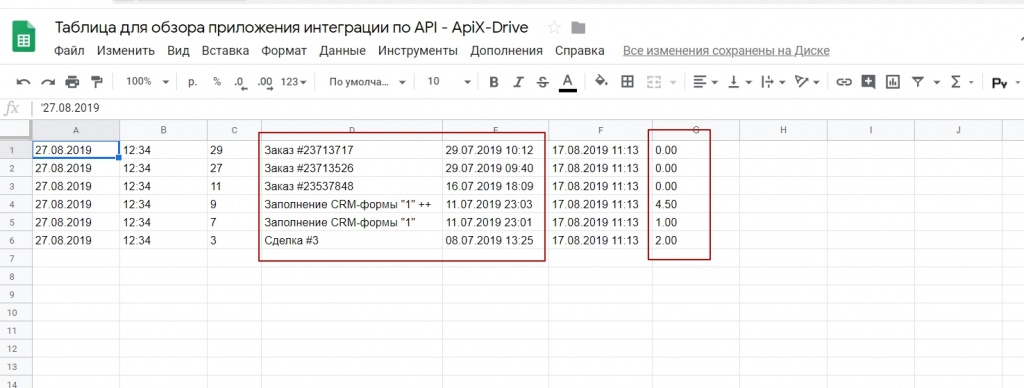Toggle bold formatting
This screenshot has height=388, width=1024.
[x=494, y=82]
